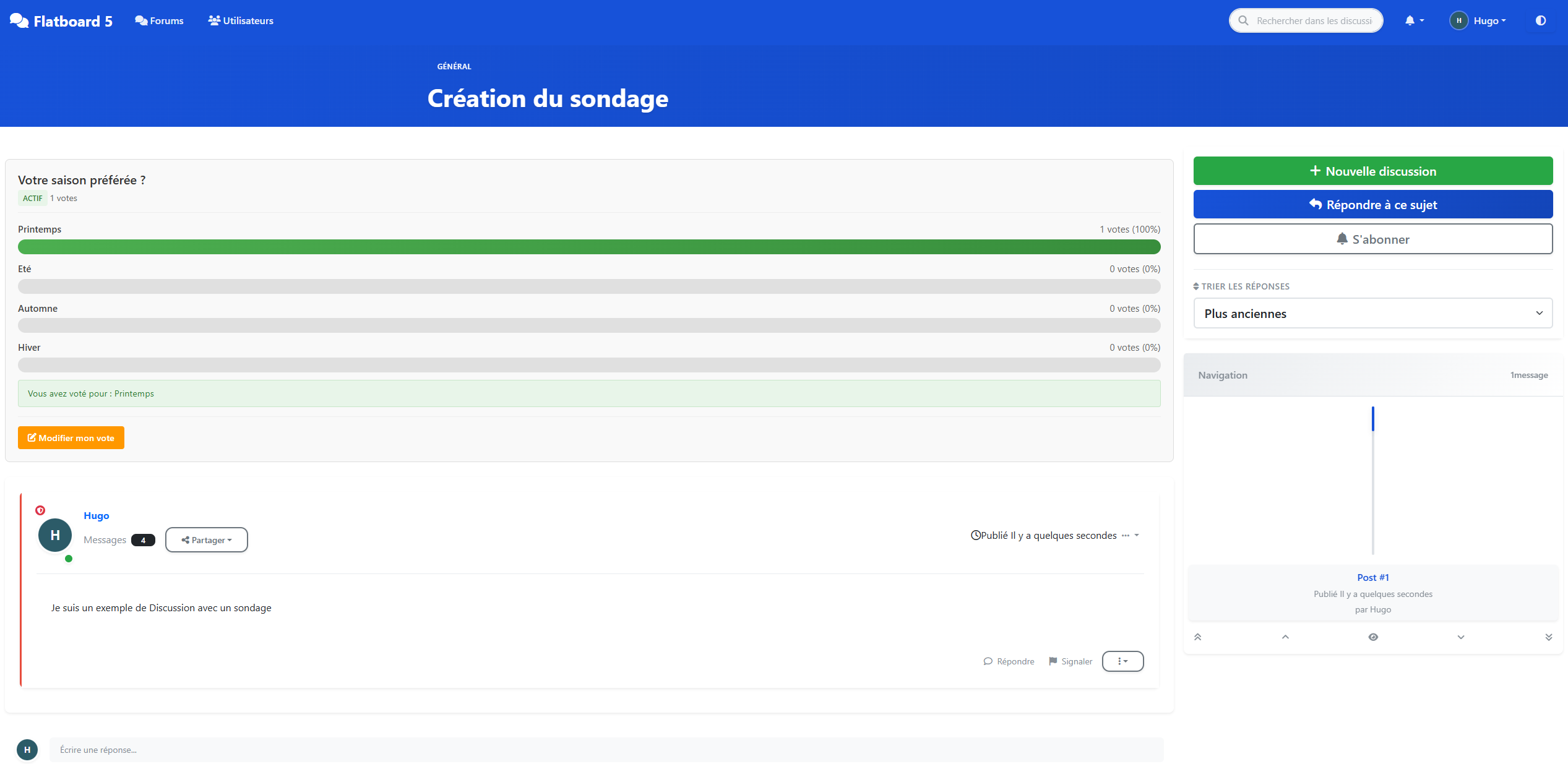The width and height of the screenshot is (1568, 764).
Task: Open Plus anciennes sort dropdown
Action: [1372, 314]
